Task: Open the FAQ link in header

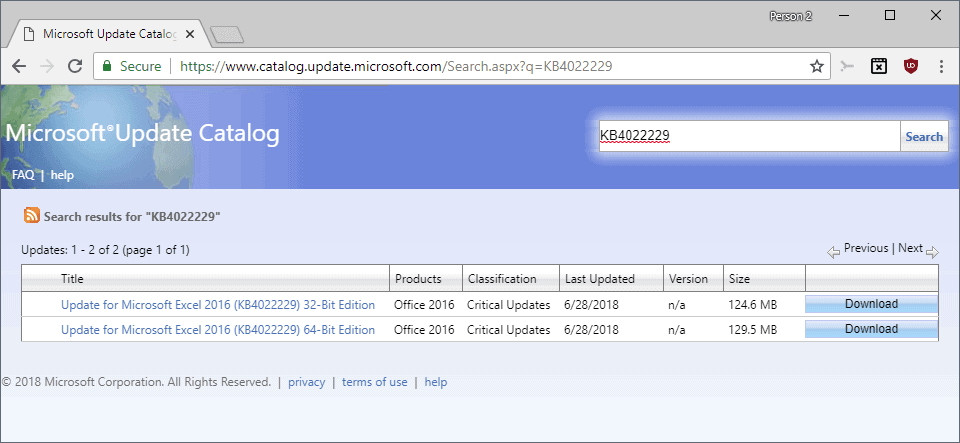Action: (23, 175)
